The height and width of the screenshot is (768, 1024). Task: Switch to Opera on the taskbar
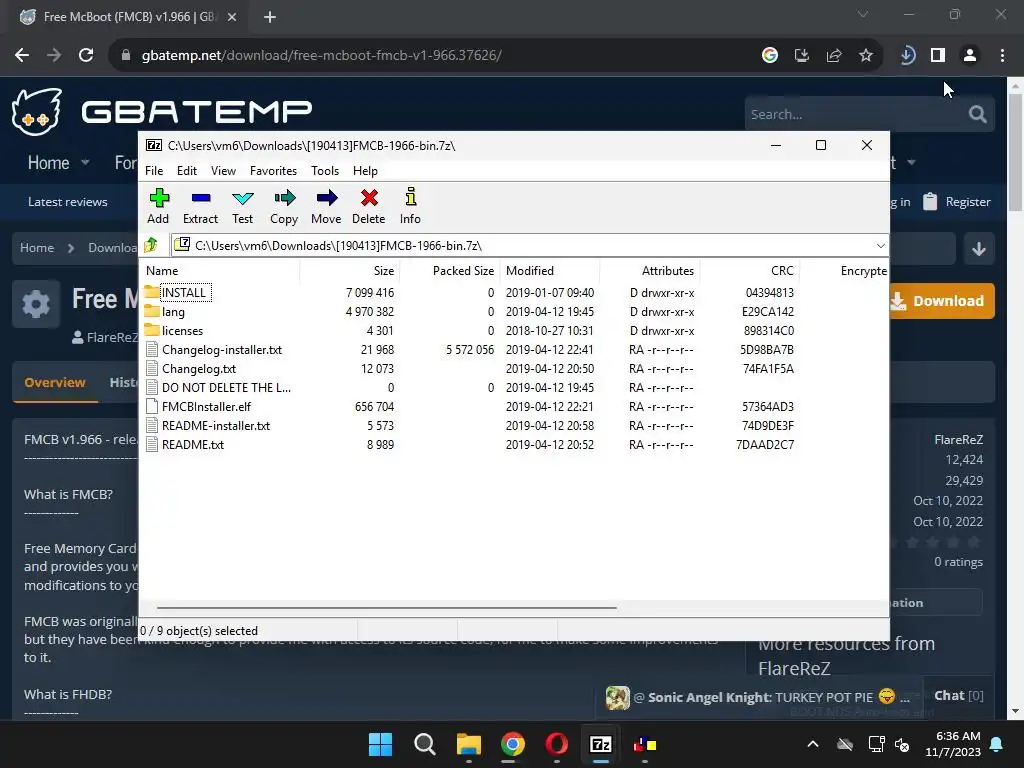pyautogui.click(x=556, y=744)
